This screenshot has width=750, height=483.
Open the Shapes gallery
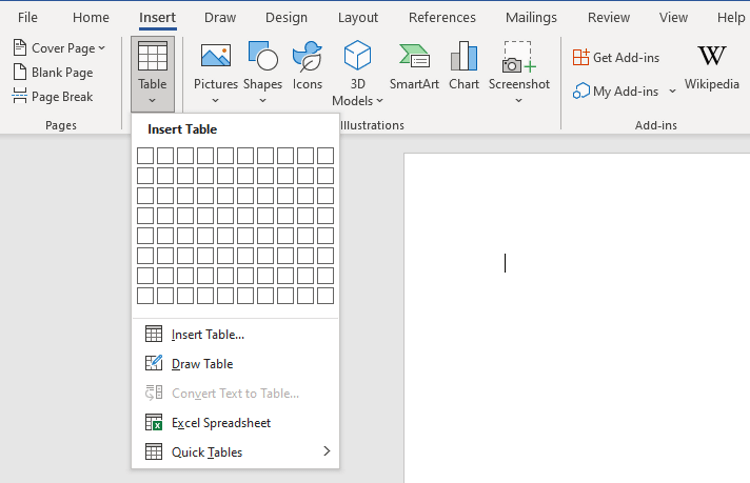263,72
